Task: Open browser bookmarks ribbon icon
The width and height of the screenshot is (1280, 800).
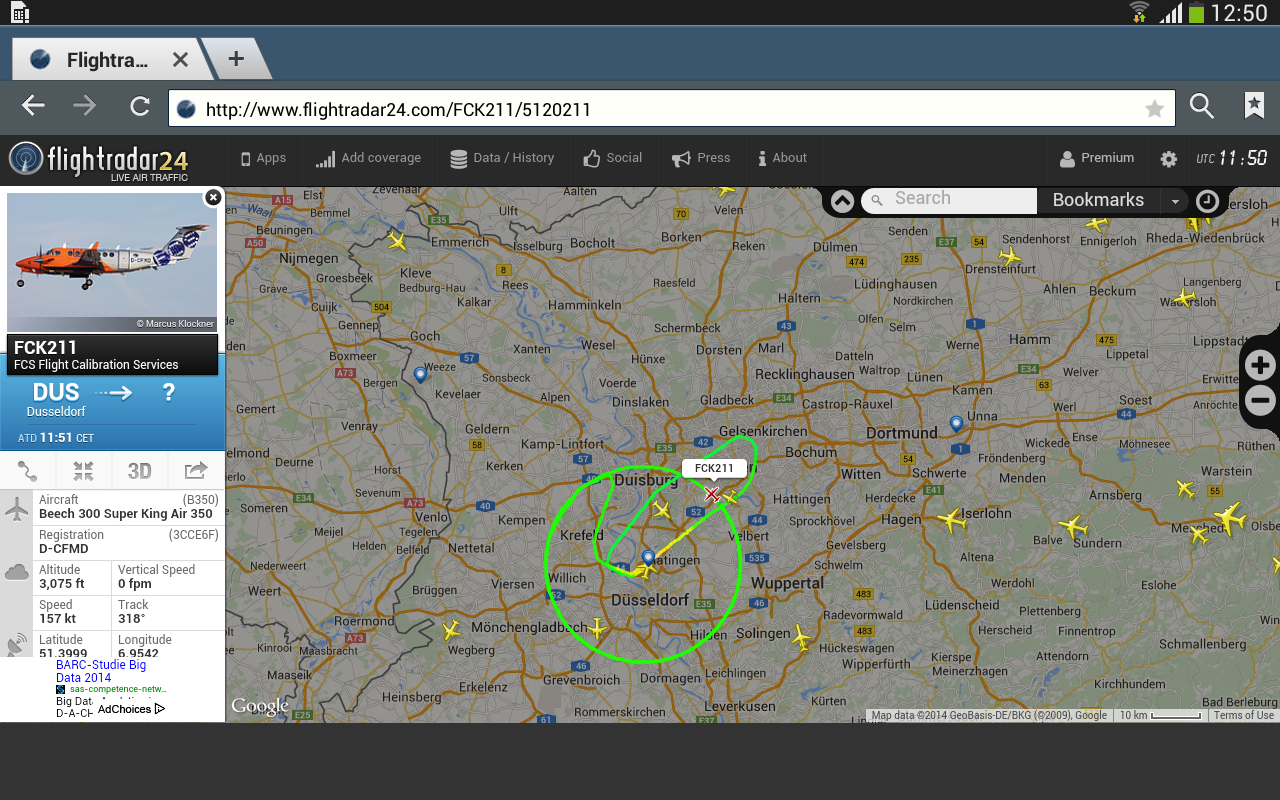Action: click(x=1254, y=106)
